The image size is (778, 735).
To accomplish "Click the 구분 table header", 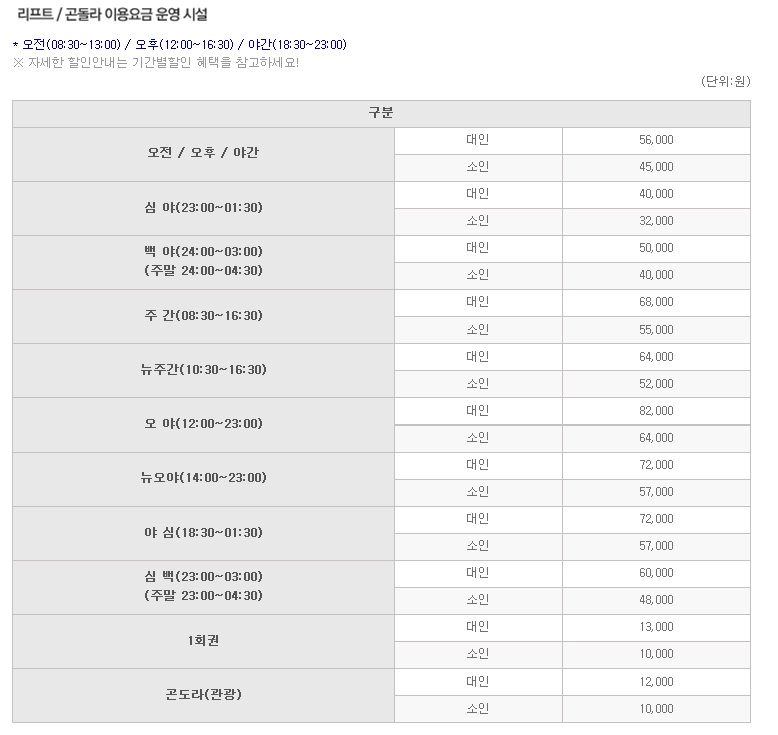I will pyautogui.click(x=381, y=113).
